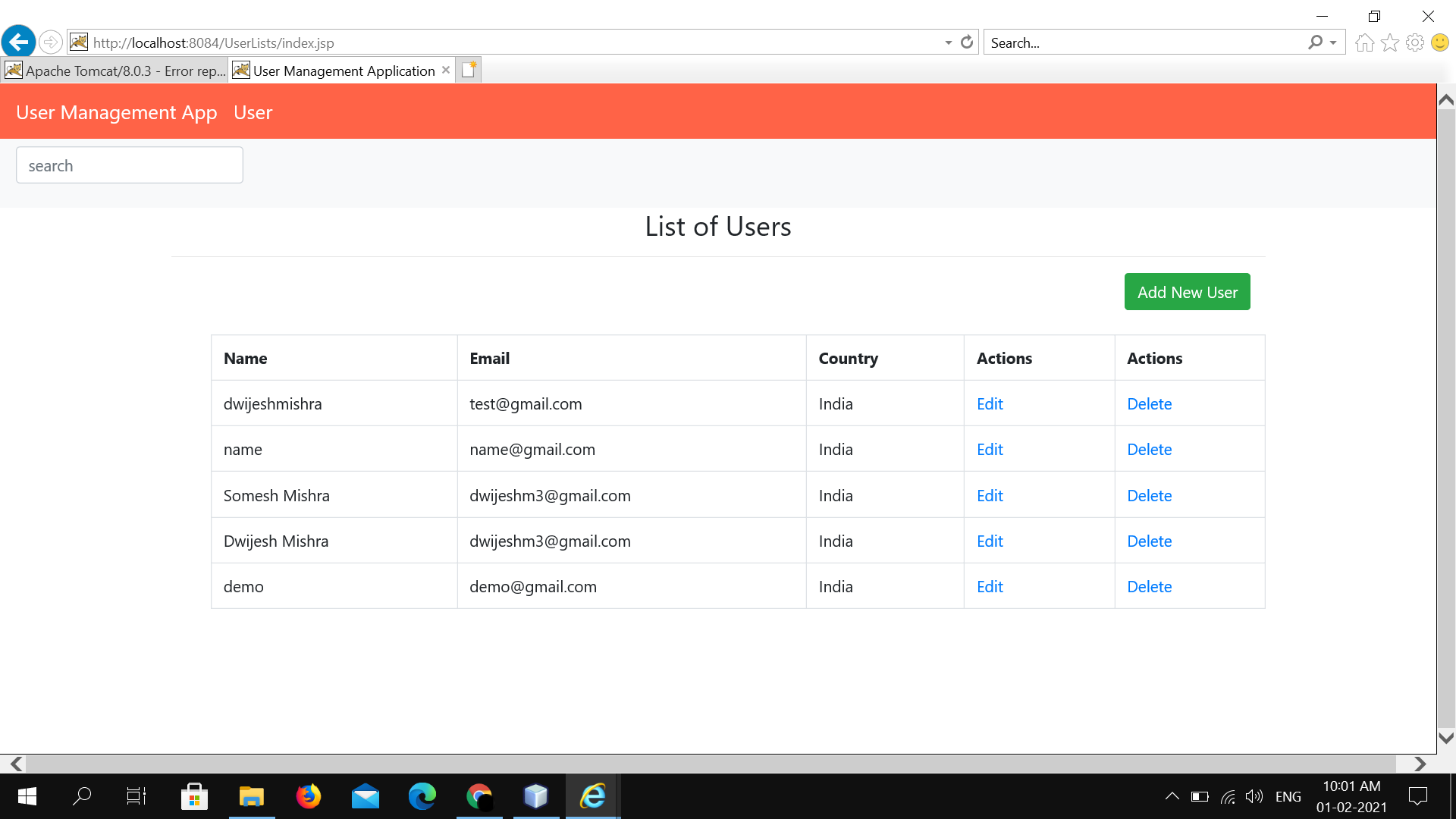The height and width of the screenshot is (819, 1456).
Task: Click the smiley feedback icon
Action: (x=1440, y=42)
